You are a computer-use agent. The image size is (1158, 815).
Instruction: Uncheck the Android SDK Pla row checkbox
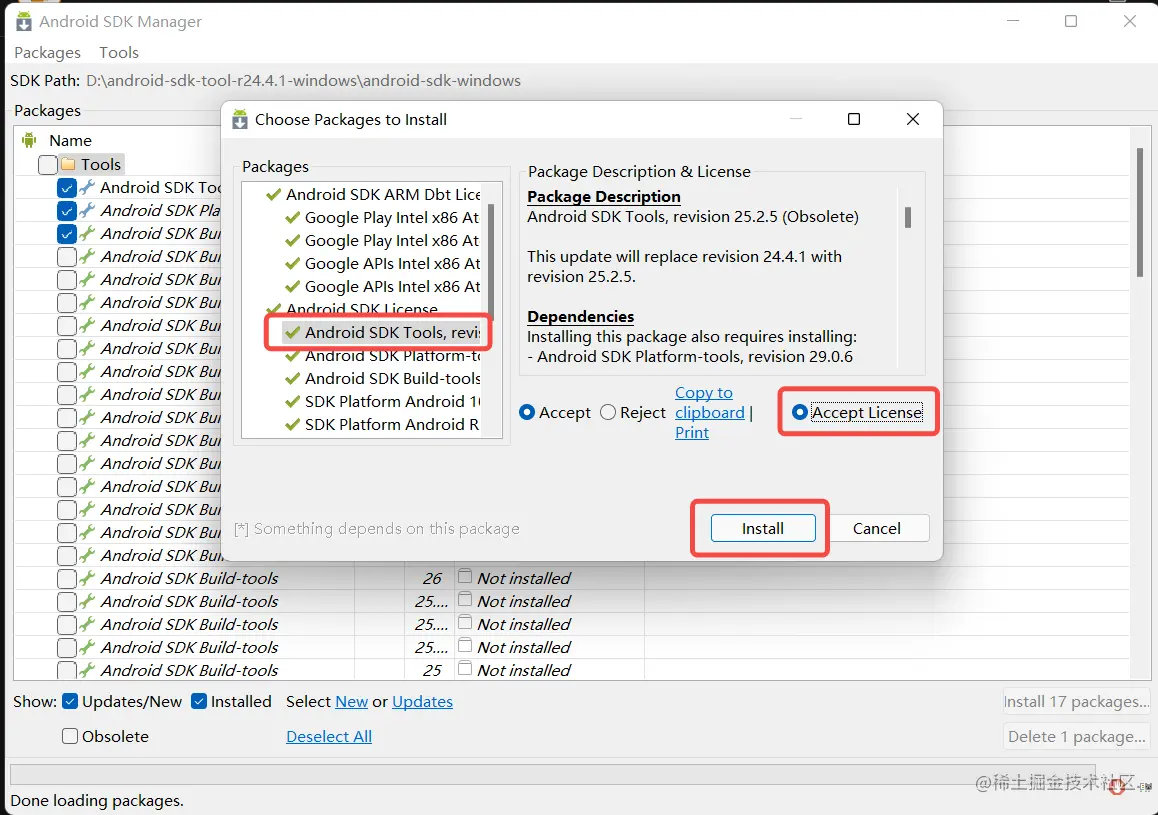[x=66, y=210]
